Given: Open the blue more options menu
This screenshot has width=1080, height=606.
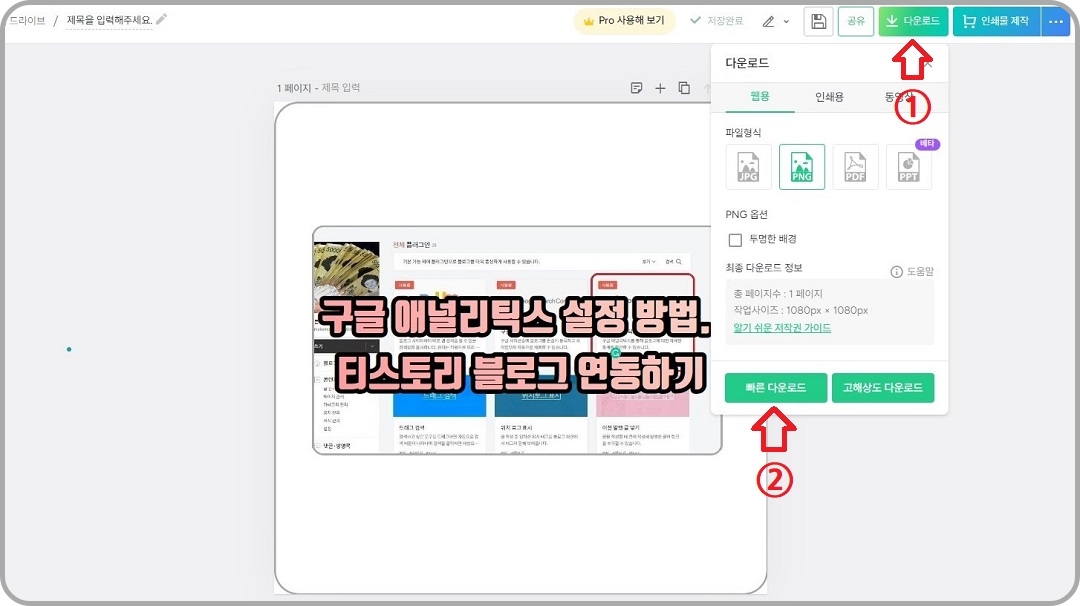Looking at the screenshot, I should (x=1058, y=21).
